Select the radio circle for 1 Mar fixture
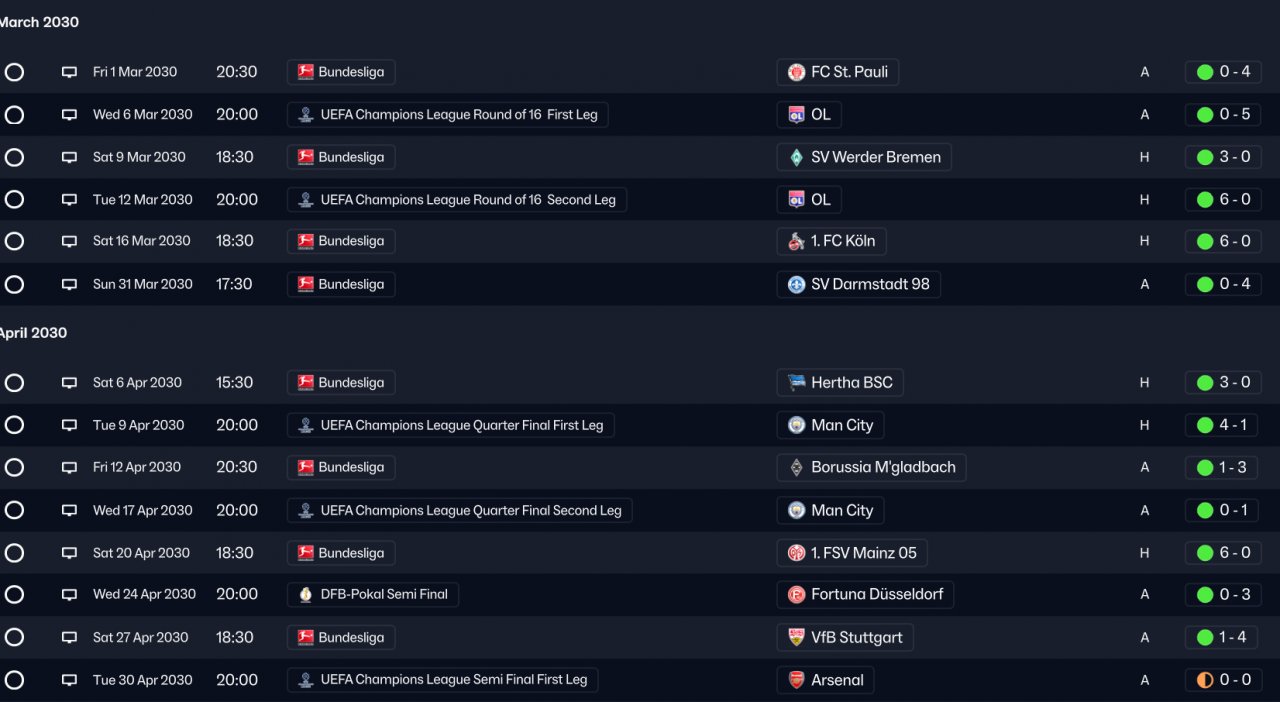 click(14, 72)
